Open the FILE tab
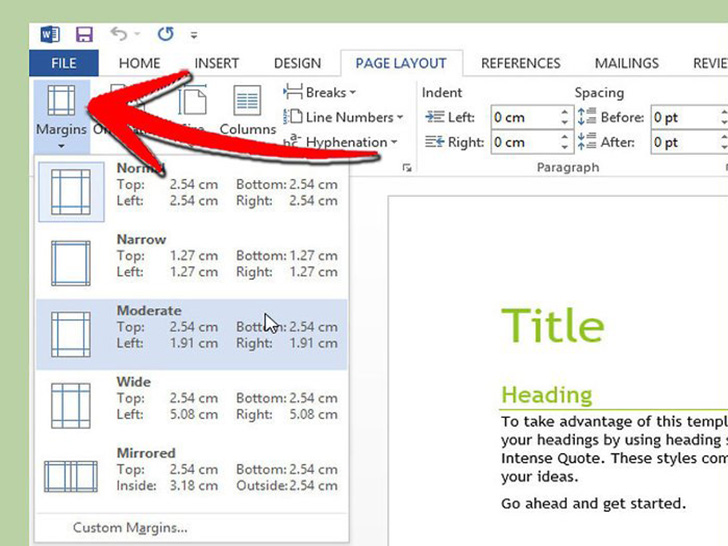 pos(64,63)
